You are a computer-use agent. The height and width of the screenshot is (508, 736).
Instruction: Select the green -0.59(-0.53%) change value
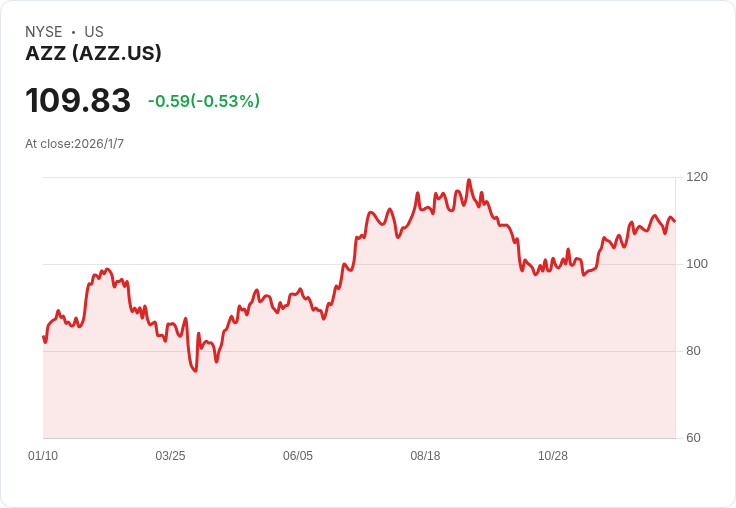tap(204, 101)
